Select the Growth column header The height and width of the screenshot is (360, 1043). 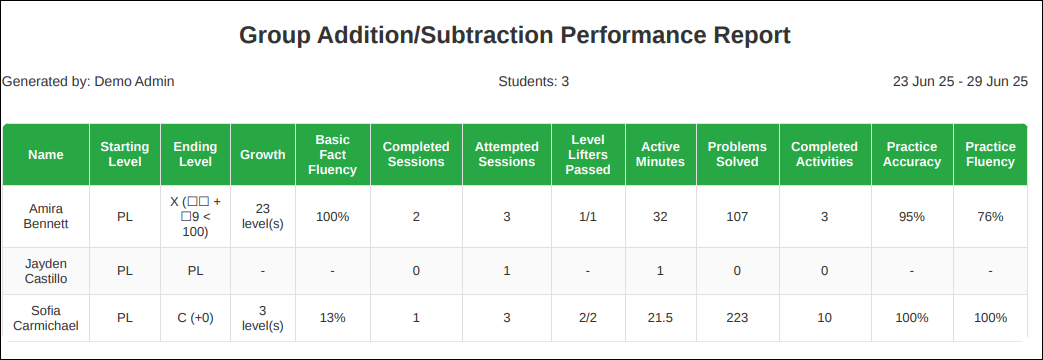pos(263,154)
